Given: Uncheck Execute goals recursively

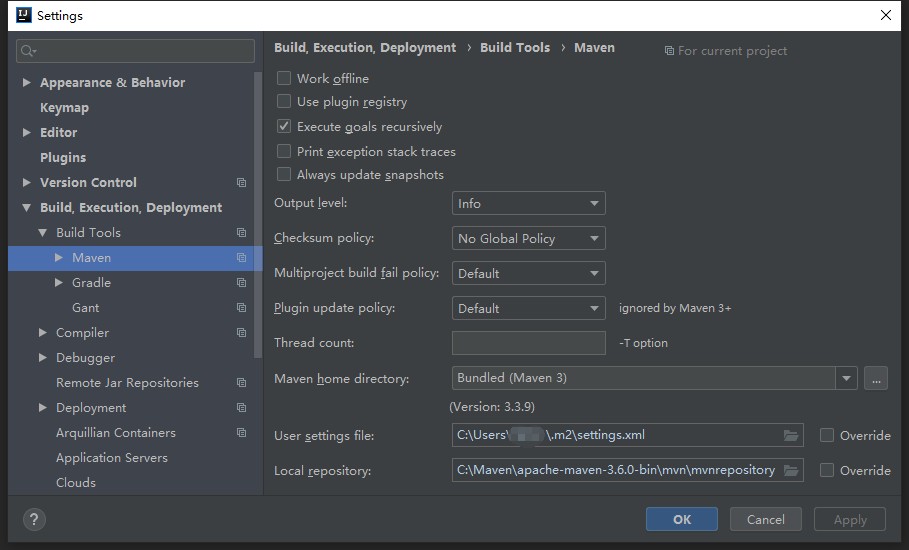Looking at the screenshot, I should [x=284, y=126].
